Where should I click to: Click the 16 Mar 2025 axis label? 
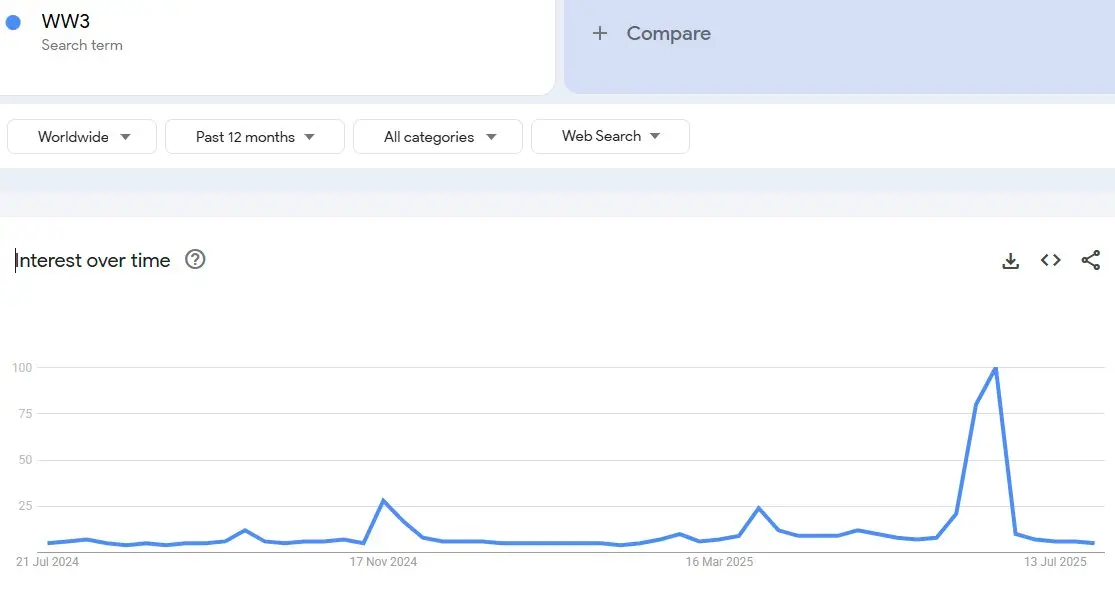click(x=719, y=562)
